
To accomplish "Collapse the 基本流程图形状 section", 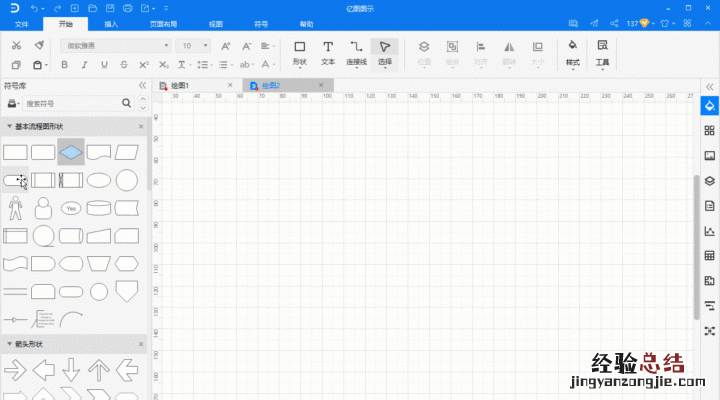I will [x=9, y=126].
